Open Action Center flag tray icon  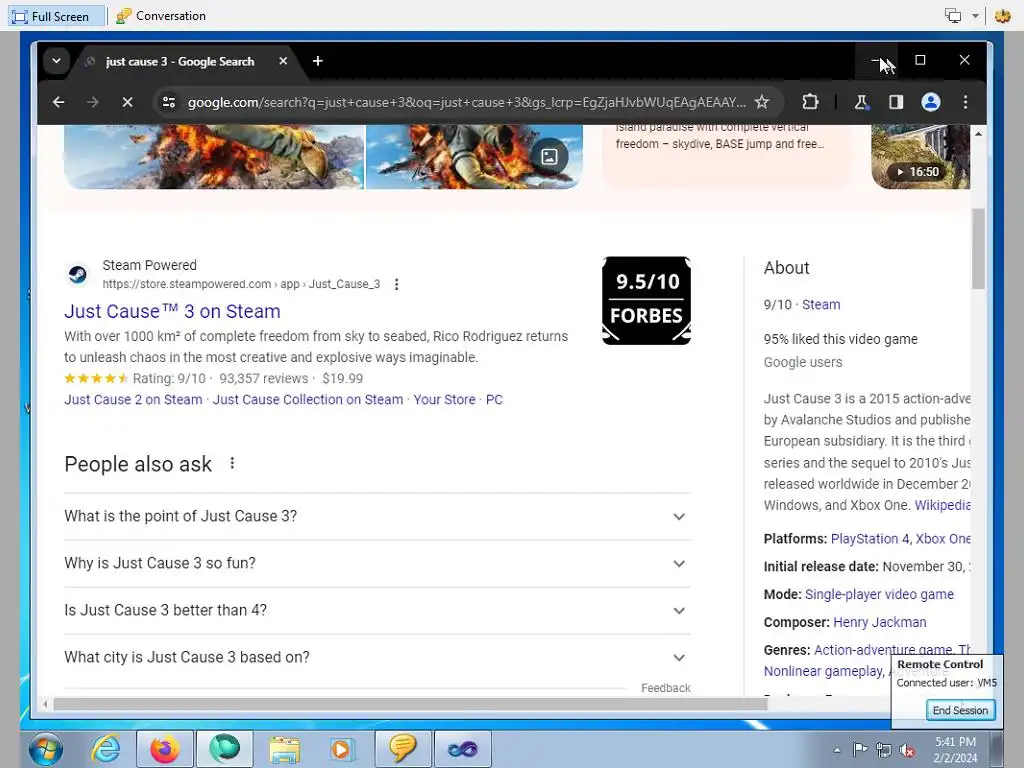[x=860, y=749]
